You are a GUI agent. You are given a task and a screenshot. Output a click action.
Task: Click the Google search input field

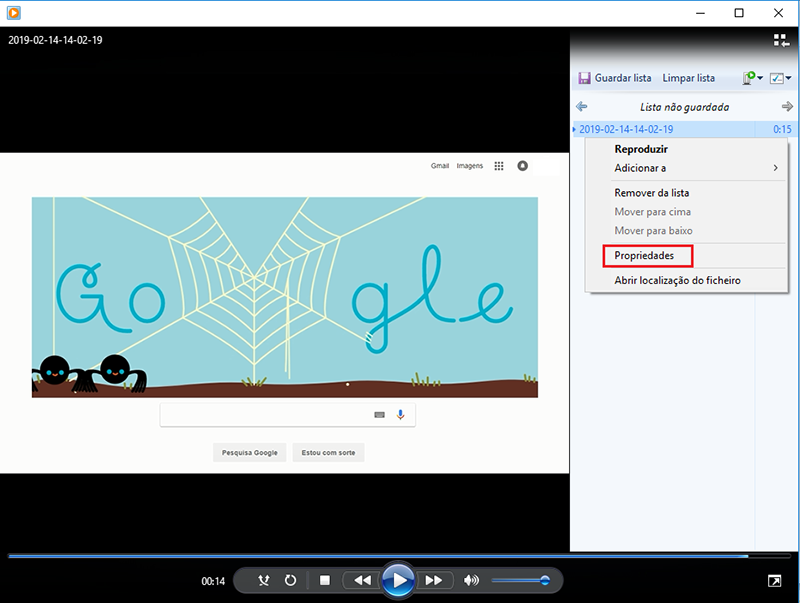click(288, 415)
